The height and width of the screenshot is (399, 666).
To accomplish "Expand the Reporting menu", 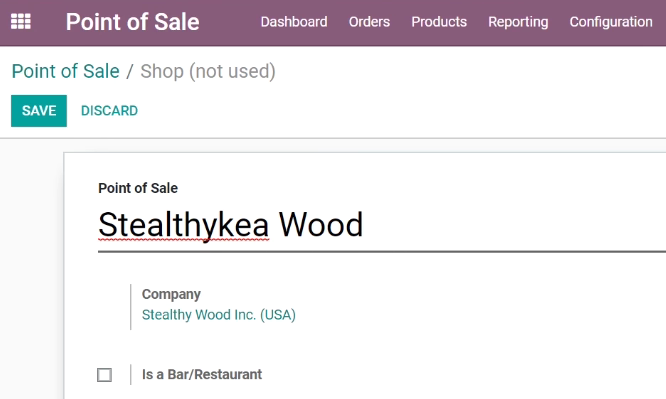I will tap(518, 22).
